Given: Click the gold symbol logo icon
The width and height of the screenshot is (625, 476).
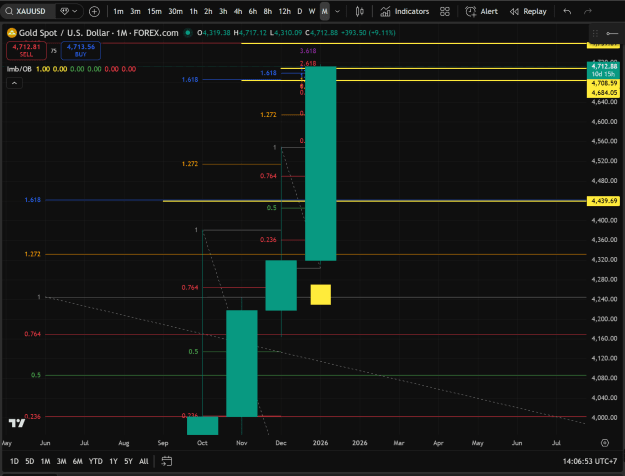Looking at the screenshot, I should (x=12, y=33).
